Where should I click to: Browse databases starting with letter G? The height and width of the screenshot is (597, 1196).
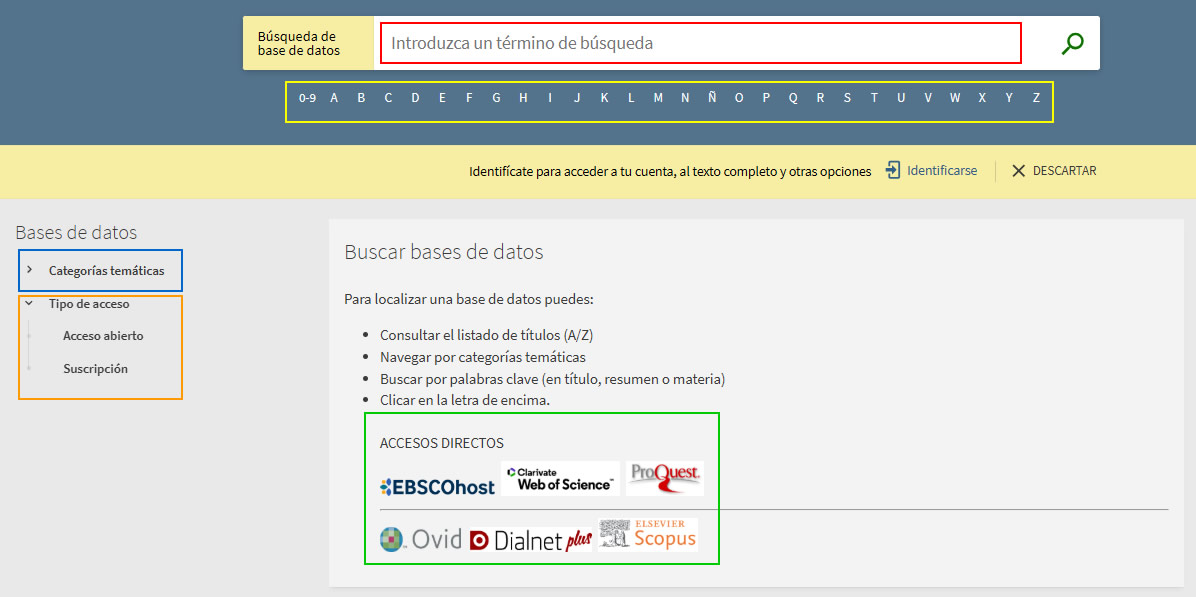click(x=497, y=98)
